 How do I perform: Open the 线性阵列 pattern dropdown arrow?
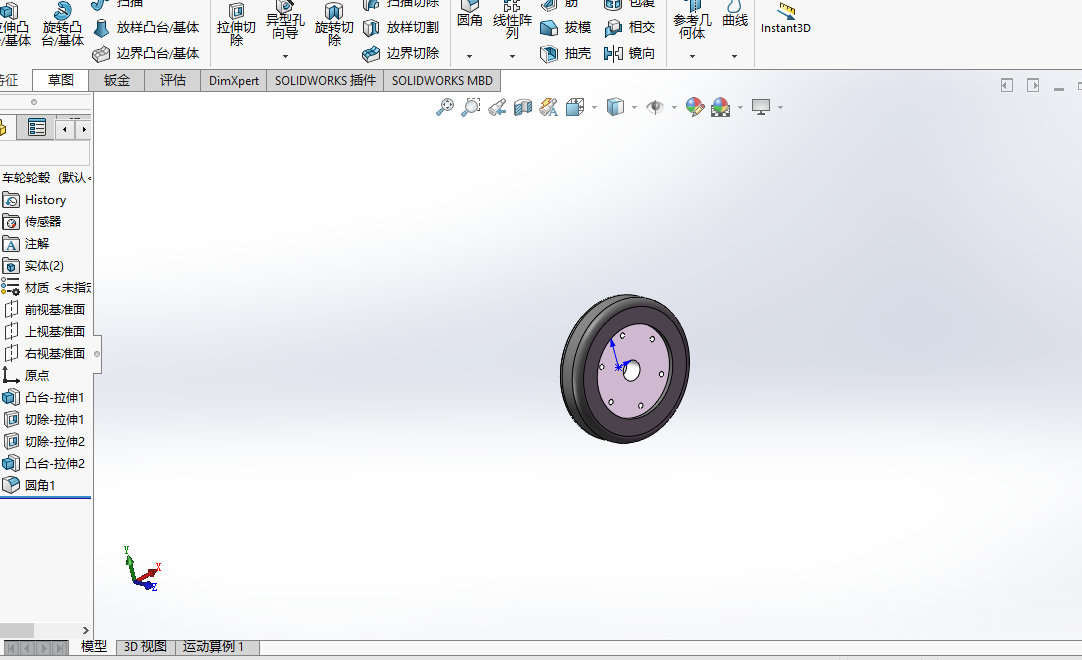pyautogui.click(x=512, y=56)
